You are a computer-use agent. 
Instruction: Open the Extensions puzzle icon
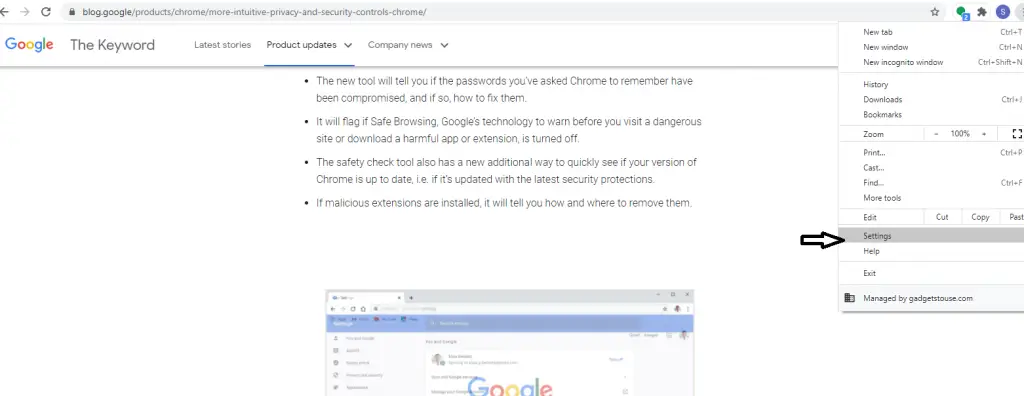point(982,12)
